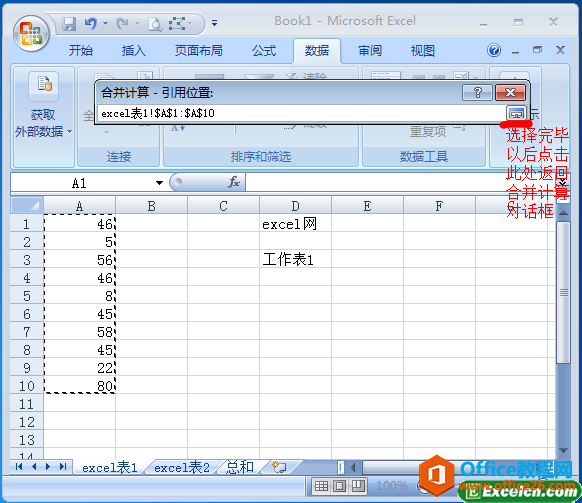Go to previous sheet navigation arrow
582x503 pixels.
(x=34, y=467)
